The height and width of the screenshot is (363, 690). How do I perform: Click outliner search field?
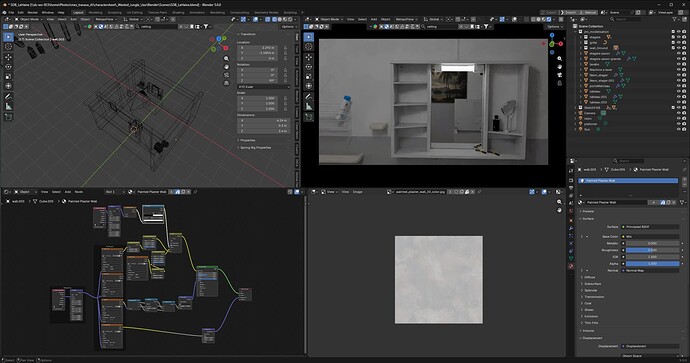[625, 19]
